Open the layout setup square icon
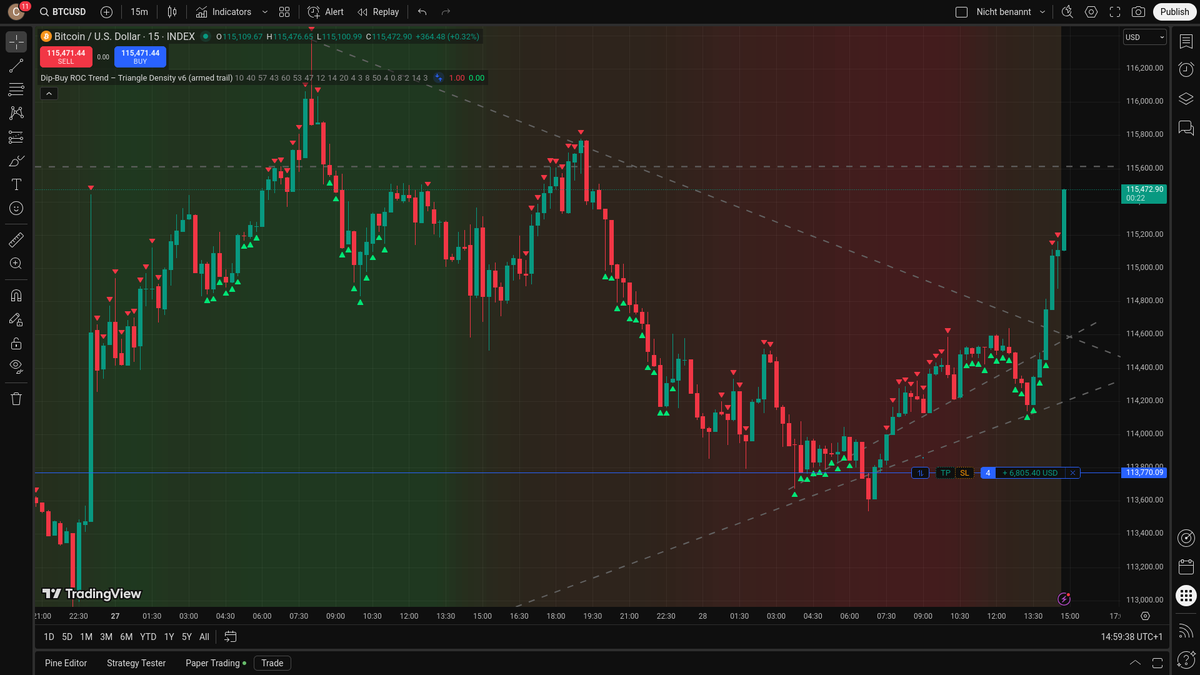This screenshot has width=1200, height=675. coord(962,12)
